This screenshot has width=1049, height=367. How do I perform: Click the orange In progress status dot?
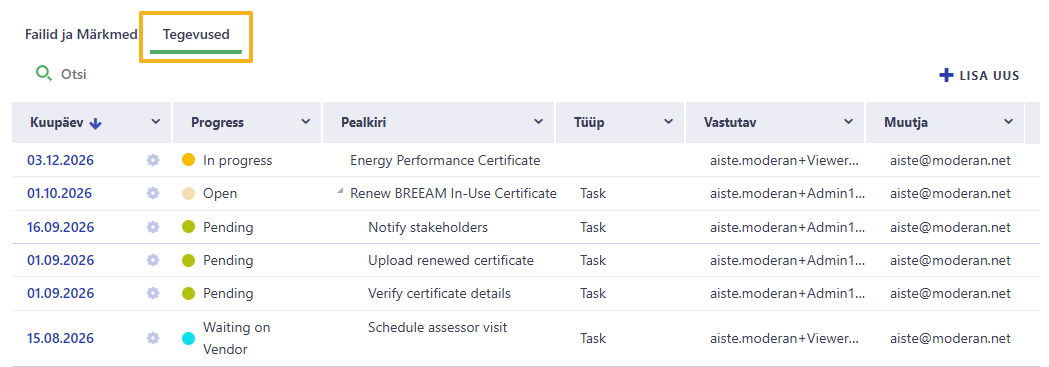click(x=189, y=160)
